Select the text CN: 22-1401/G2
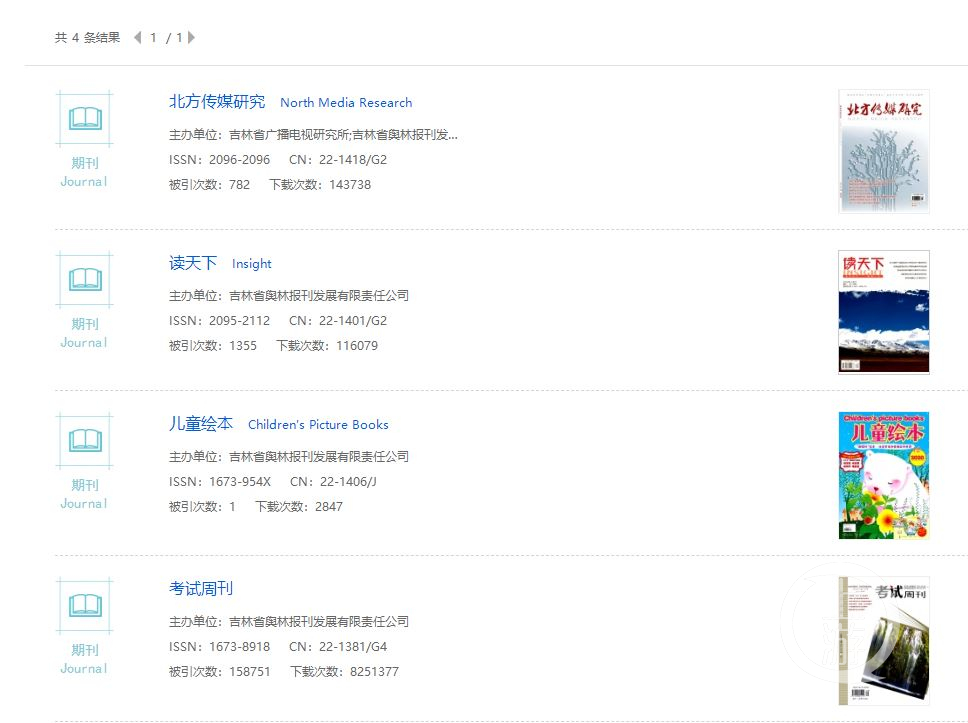The image size is (968, 723). tap(338, 321)
